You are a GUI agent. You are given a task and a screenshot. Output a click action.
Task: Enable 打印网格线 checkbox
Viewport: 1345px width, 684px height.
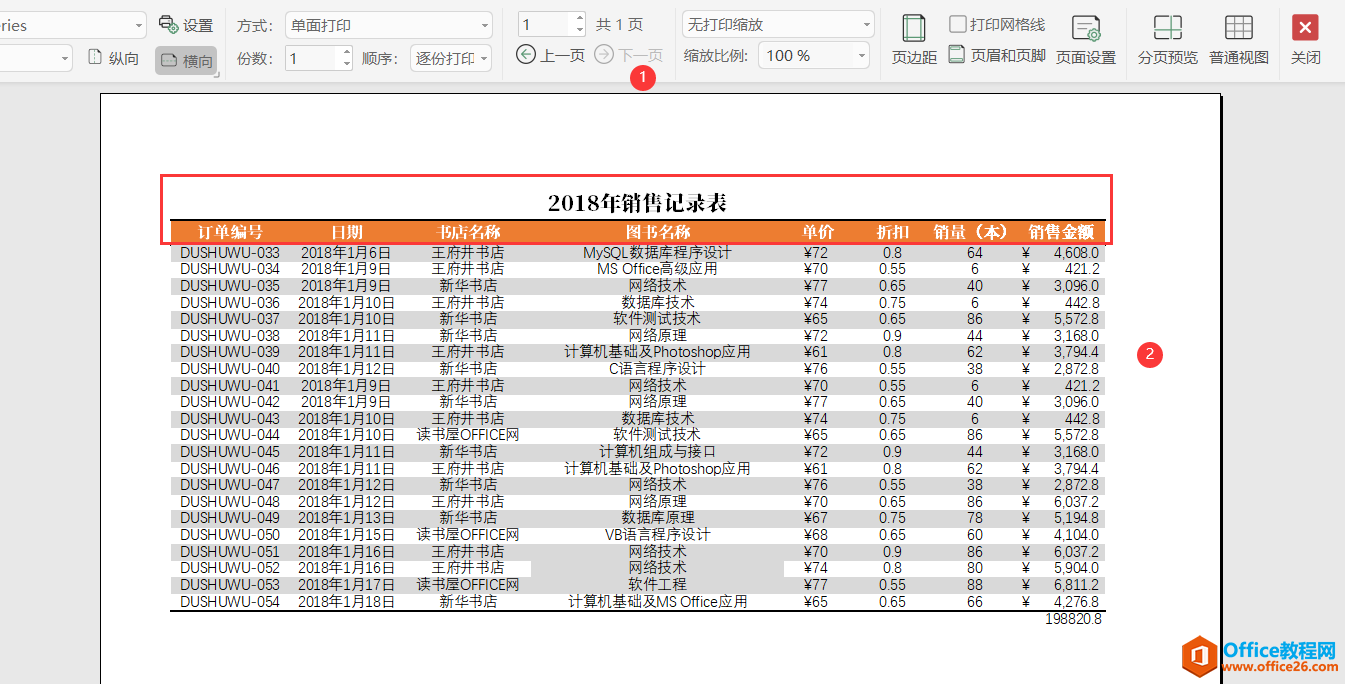pyautogui.click(x=958, y=24)
